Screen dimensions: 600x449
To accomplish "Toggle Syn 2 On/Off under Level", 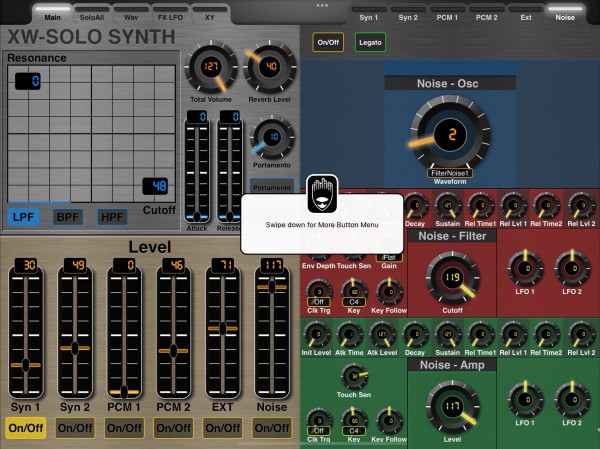I will 75,428.
